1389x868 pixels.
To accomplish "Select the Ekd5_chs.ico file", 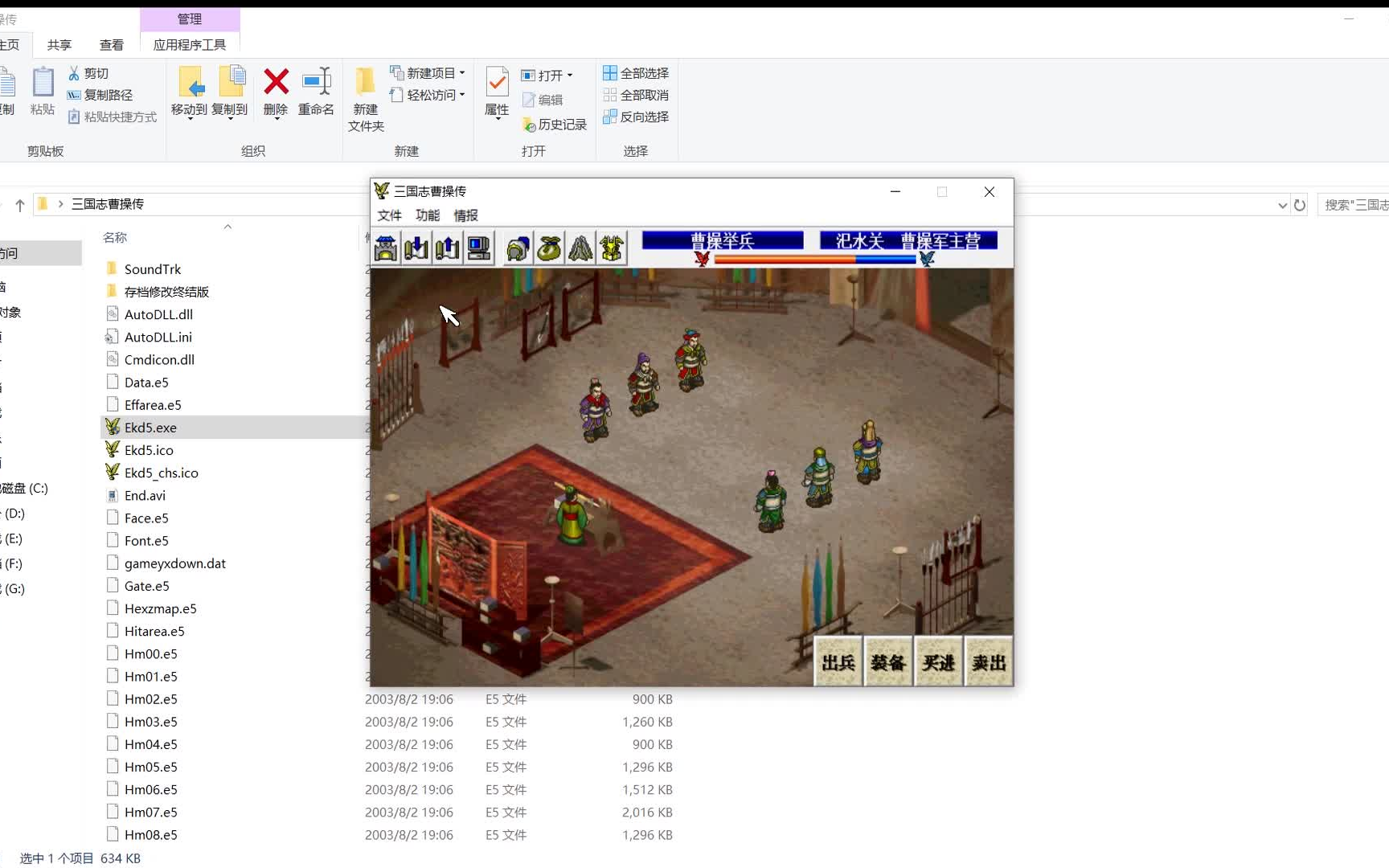I will 161,473.
